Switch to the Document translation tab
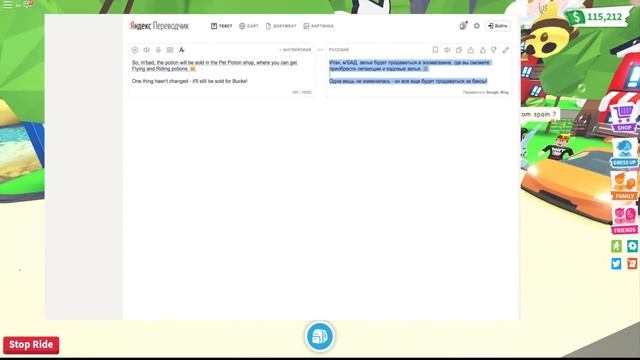The width and height of the screenshot is (640, 360). click(281, 26)
